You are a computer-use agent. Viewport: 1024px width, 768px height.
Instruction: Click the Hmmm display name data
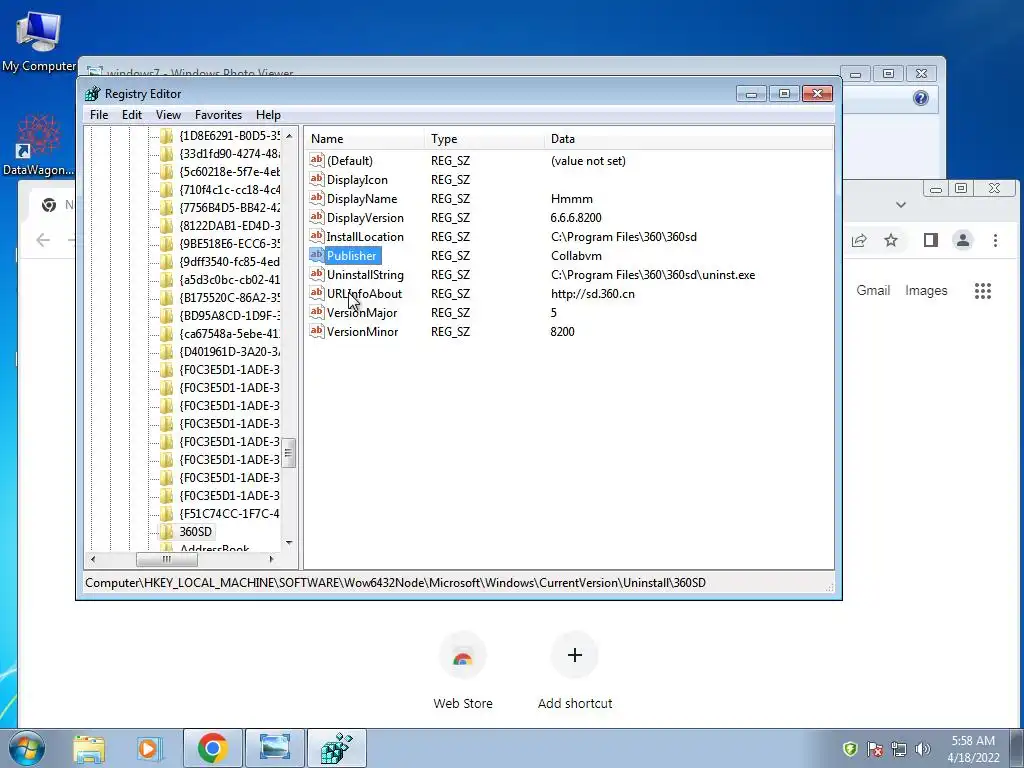[x=571, y=199]
